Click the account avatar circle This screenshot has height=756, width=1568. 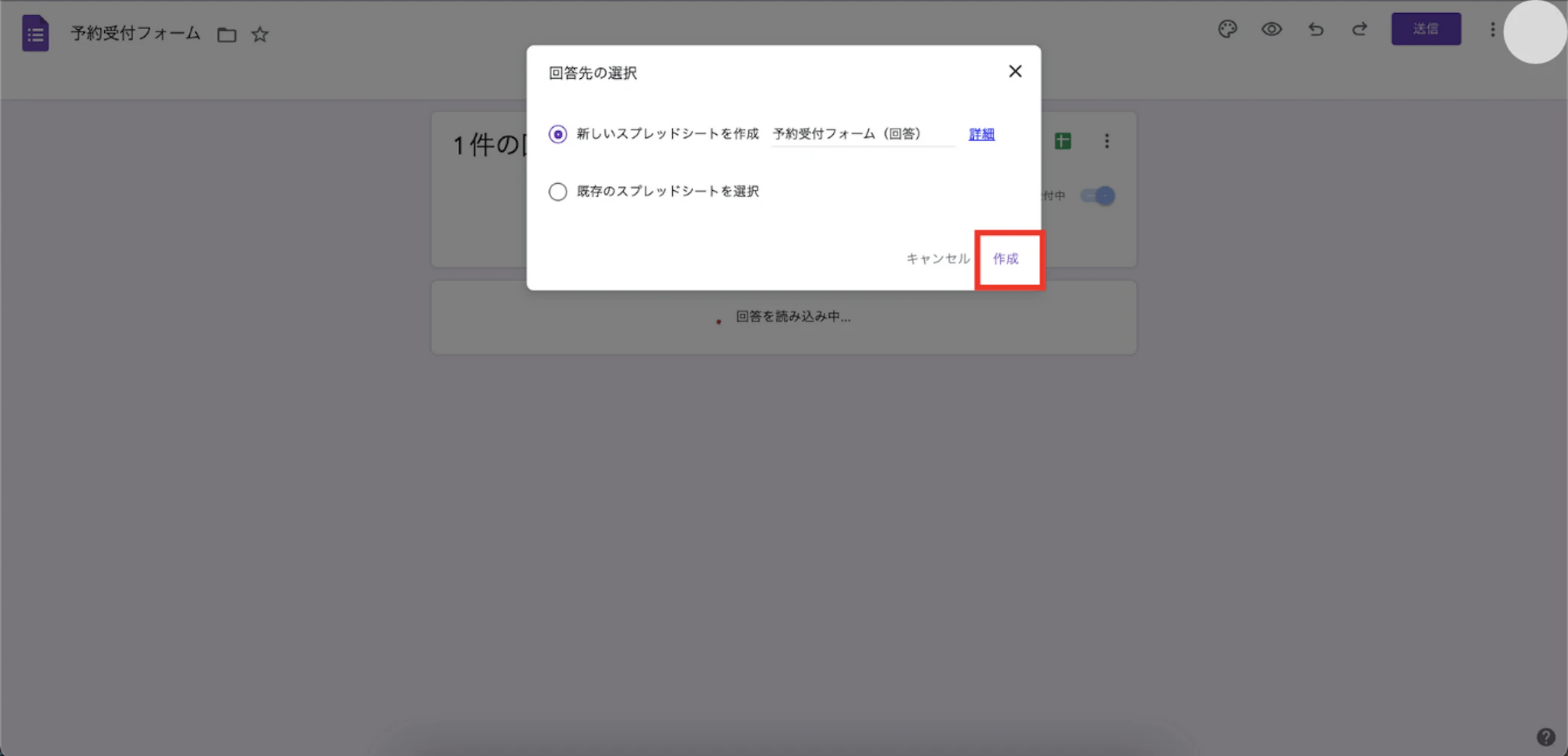pyautogui.click(x=1534, y=32)
